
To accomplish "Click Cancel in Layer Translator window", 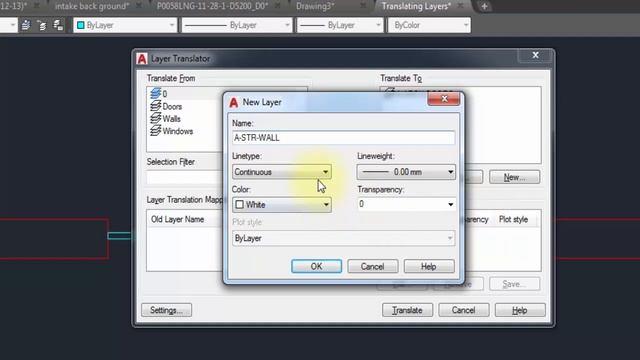I will (463, 310).
